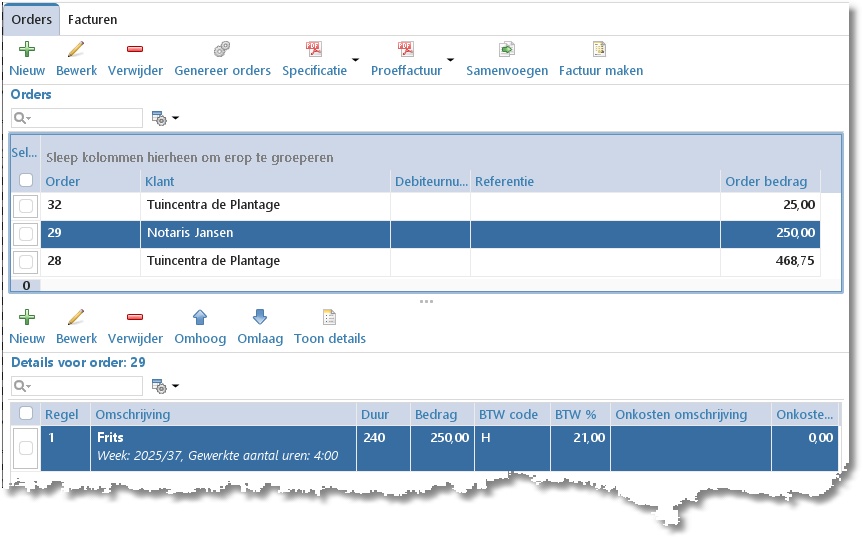Tick the checkbox for detail line Frits

pyautogui.click(x=26, y=448)
